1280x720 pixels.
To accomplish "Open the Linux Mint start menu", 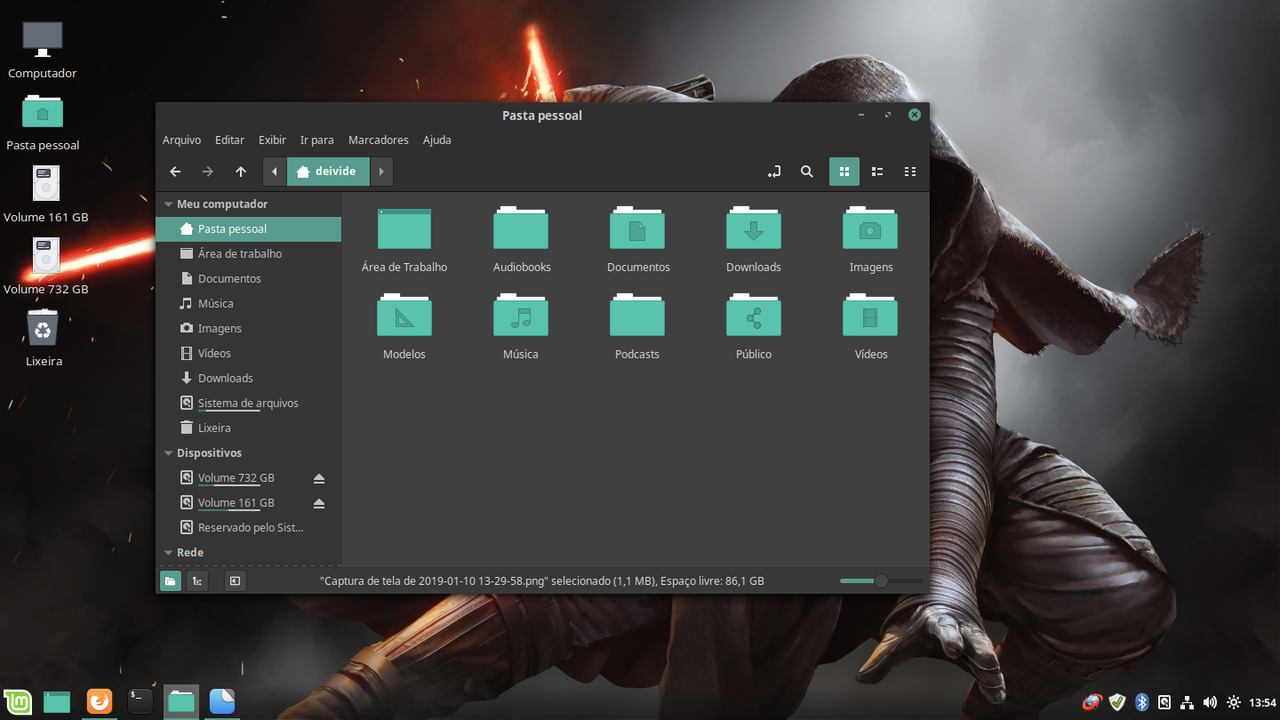I will pos(17,702).
